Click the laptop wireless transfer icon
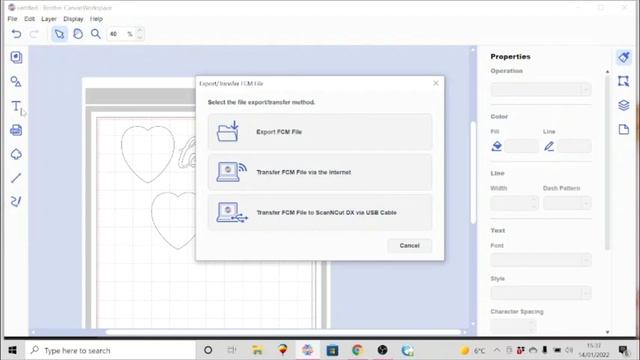The width and height of the screenshot is (640, 360). tap(231, 172)
